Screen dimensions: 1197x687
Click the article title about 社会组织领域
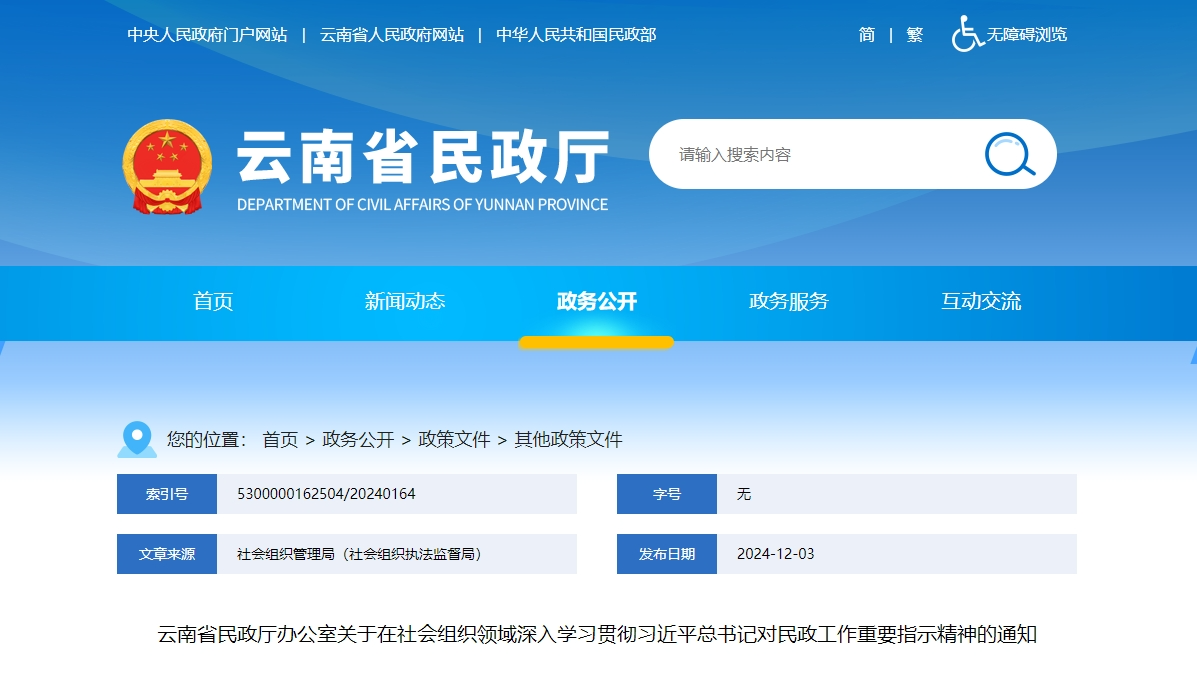[597, 634]
